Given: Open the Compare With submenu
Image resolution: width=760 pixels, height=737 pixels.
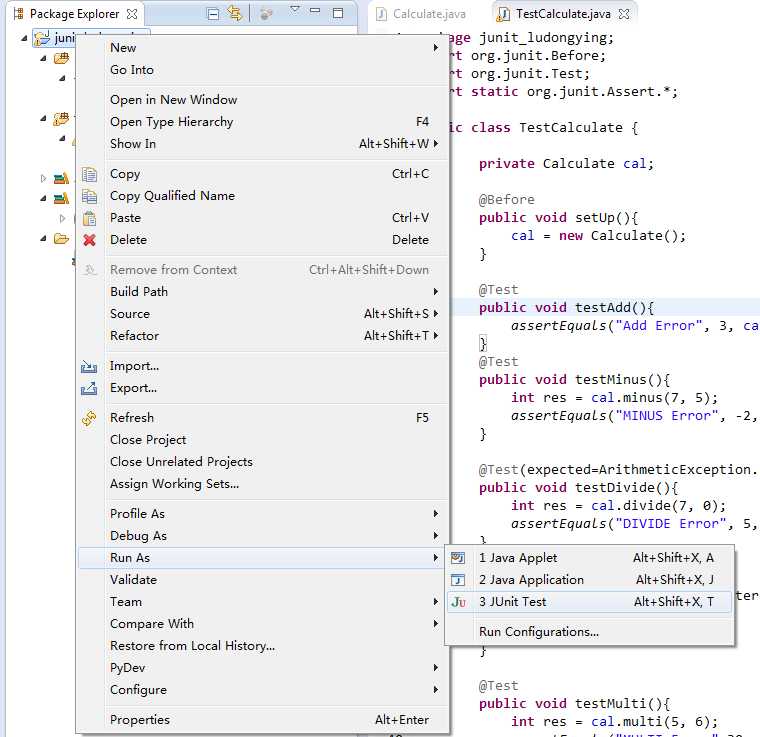Looking at the screenshot, I should click(263, 624).
